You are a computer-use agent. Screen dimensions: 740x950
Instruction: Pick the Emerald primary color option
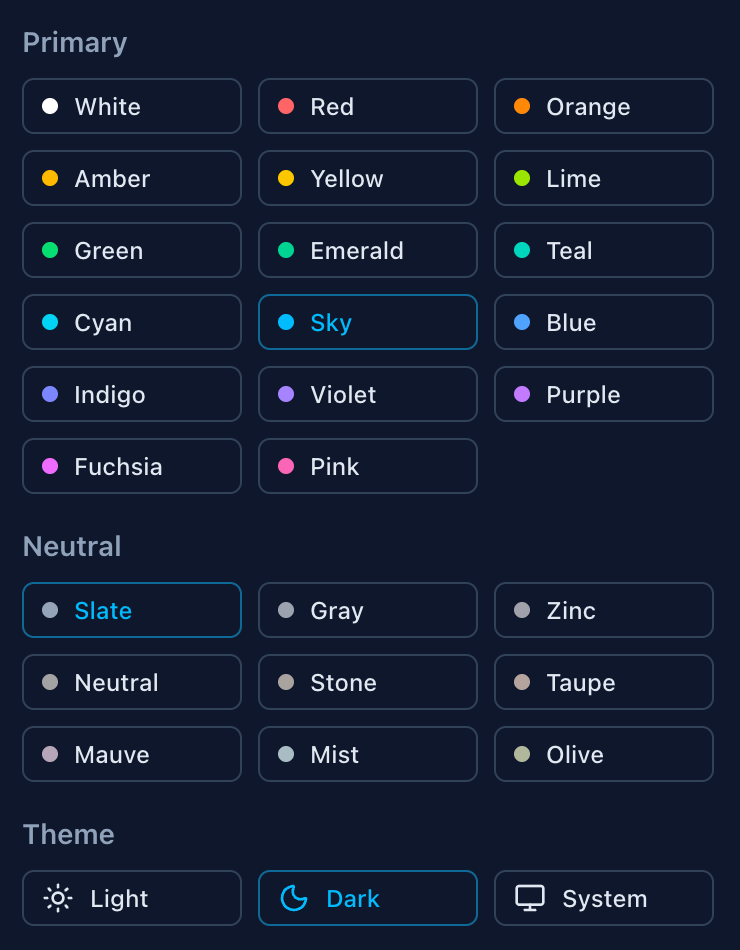[367, 250]
